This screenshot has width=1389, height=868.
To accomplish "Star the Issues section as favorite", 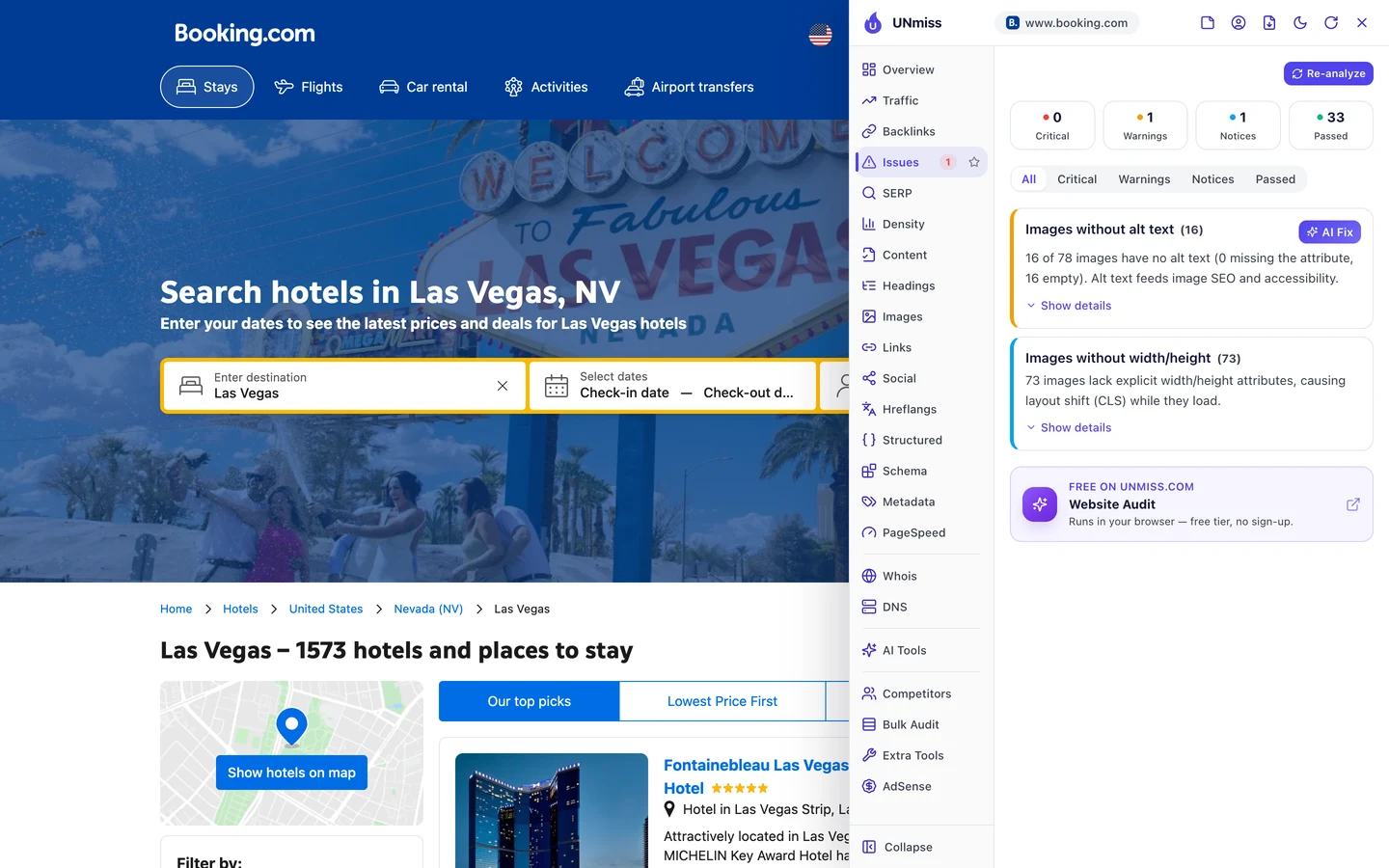I will click(974, 162).
